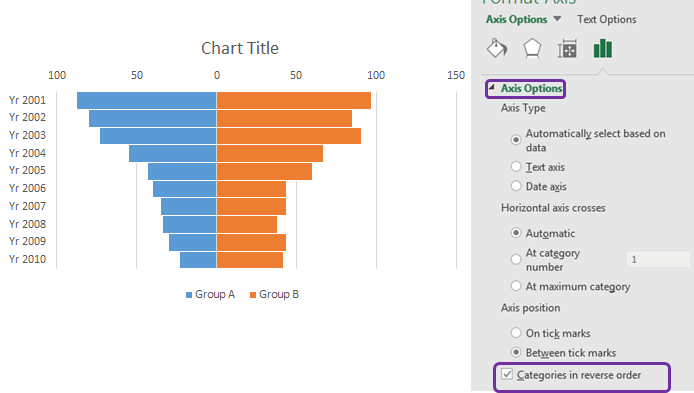This screenshot has height=393, width=694.
Task: Click the Group B orange legend marker
Action: click(253, 295)
